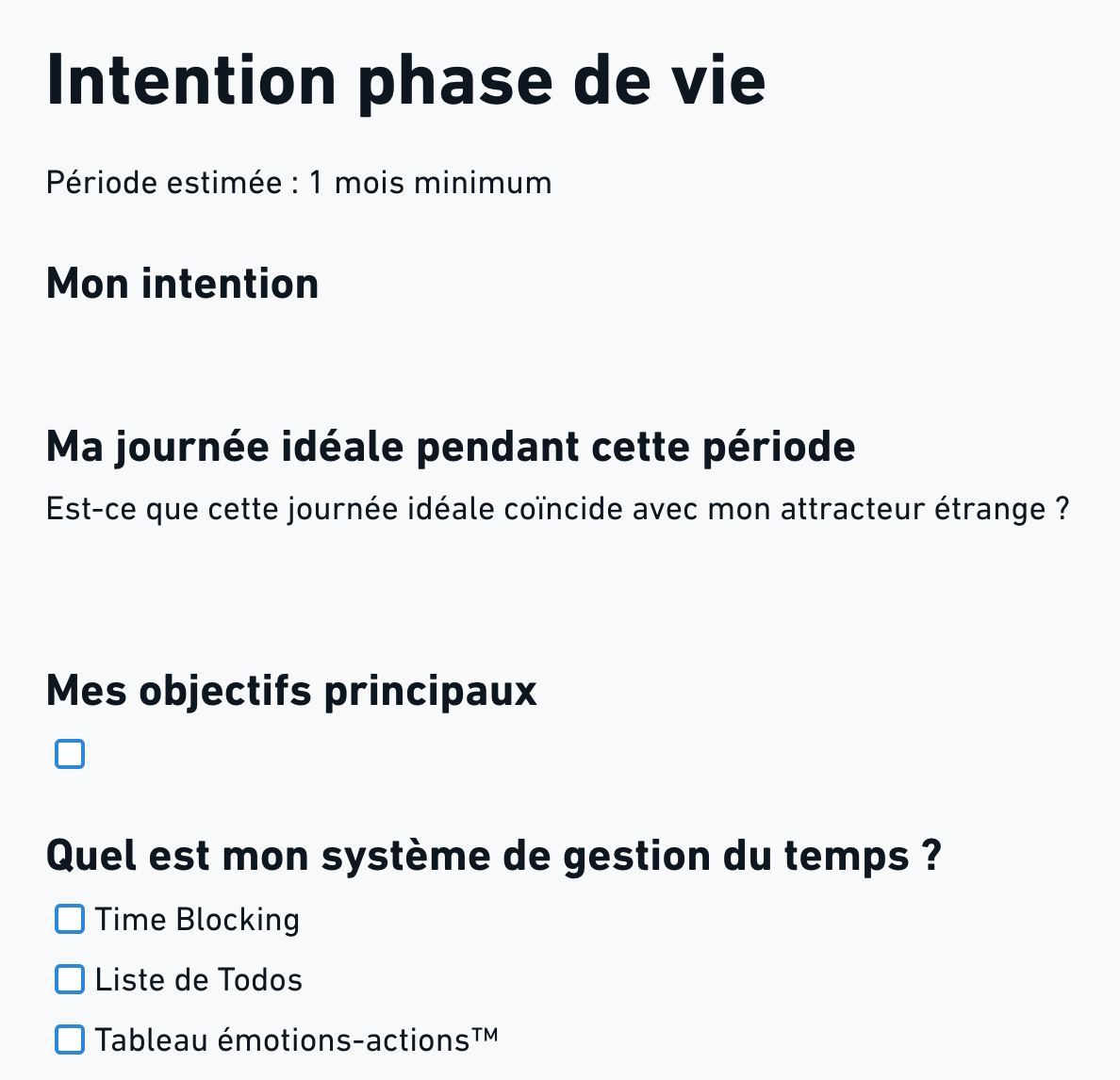1120x1080 pixels.
Task: Click the empty task field beside objectifs checkbox
Action: (283, 755)
